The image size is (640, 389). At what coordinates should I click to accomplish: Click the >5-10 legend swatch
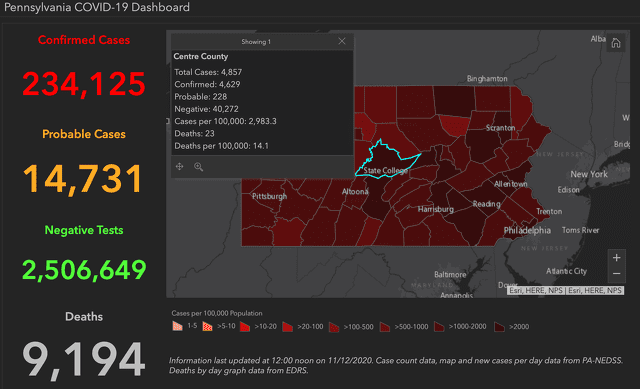click(208, 326)
